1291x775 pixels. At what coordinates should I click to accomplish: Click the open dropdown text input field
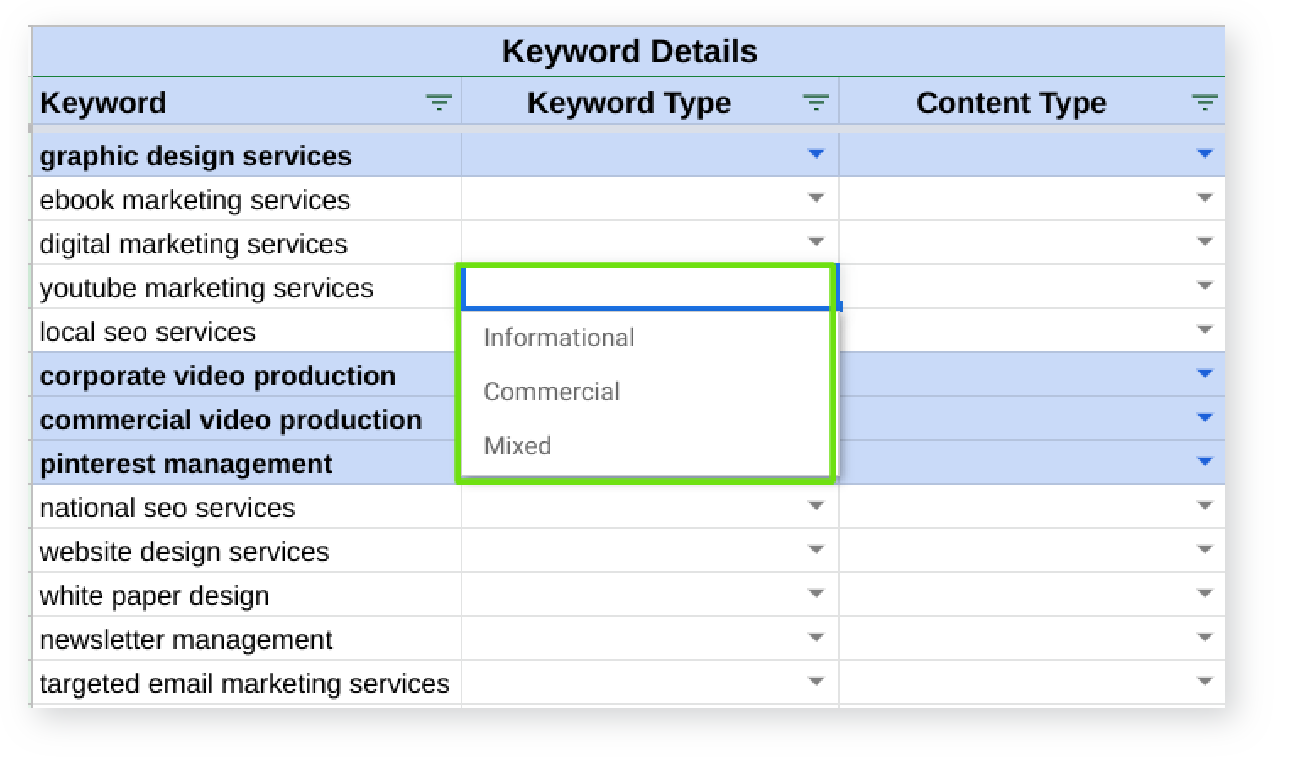pyautogui.click(x=646, y=288)
